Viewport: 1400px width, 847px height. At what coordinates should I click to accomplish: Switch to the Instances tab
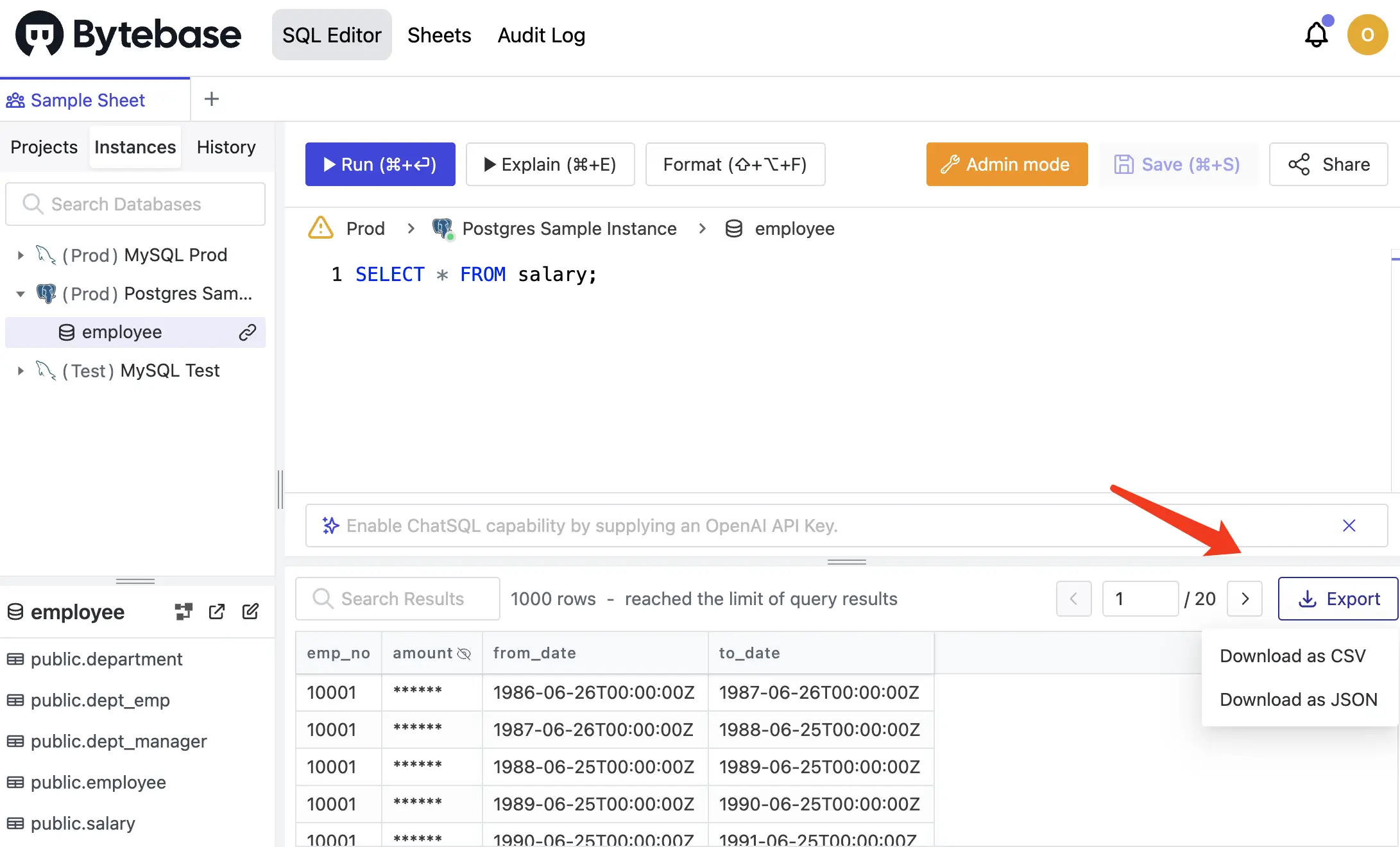135,147
